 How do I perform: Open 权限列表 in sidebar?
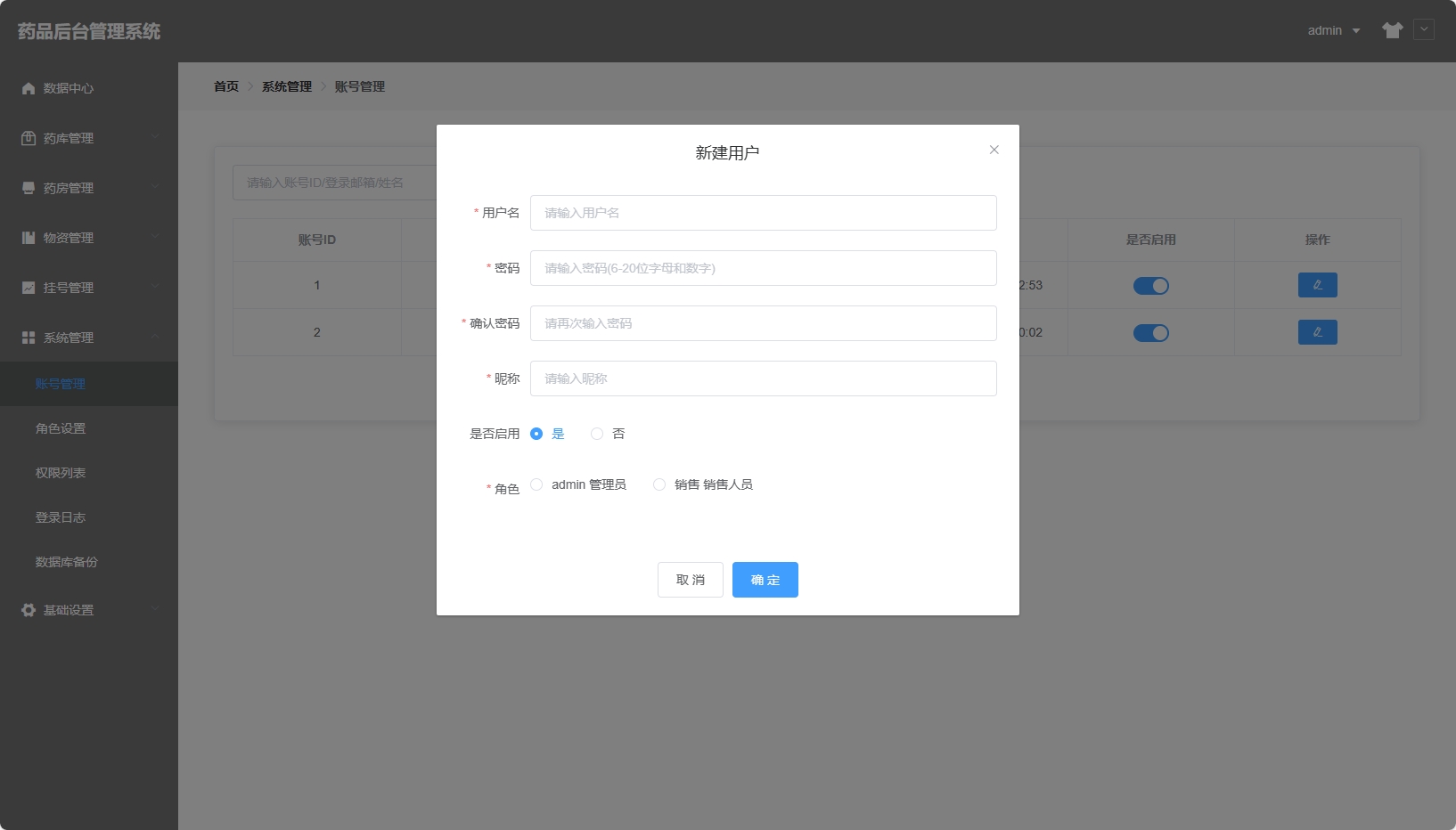coord(89,473)
